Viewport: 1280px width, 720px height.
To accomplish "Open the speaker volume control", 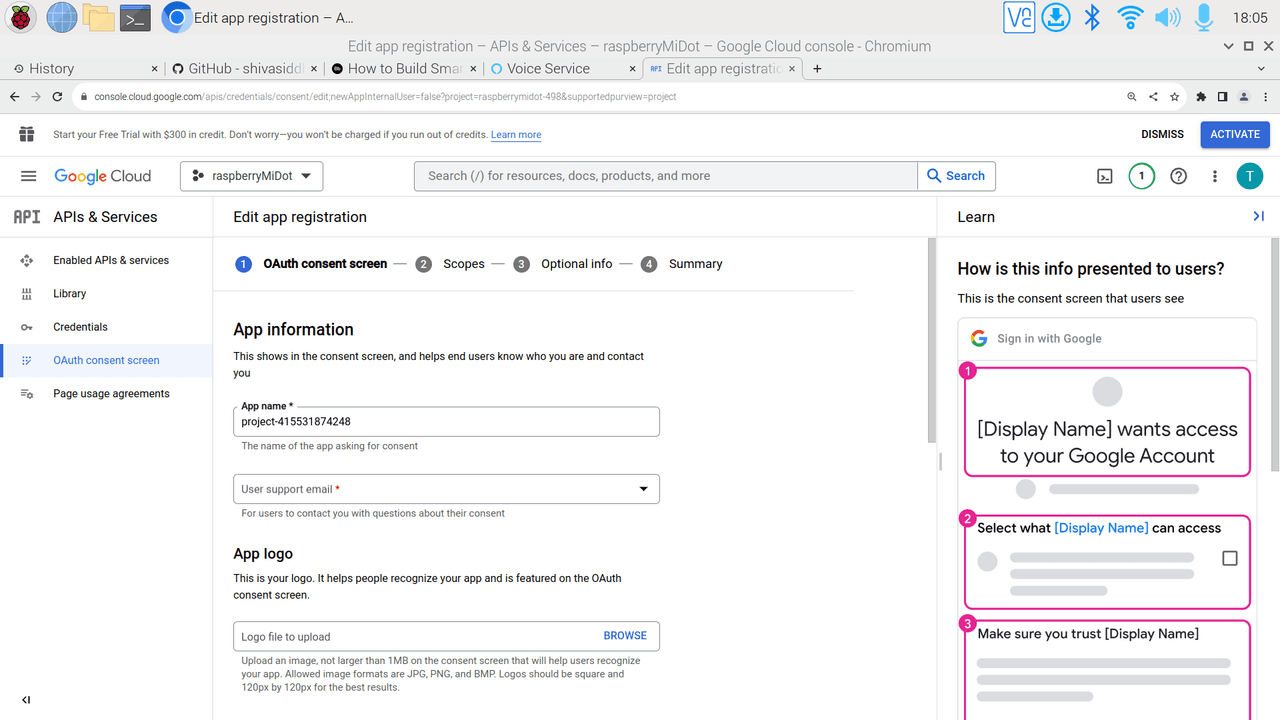I will pos(1167,17).
